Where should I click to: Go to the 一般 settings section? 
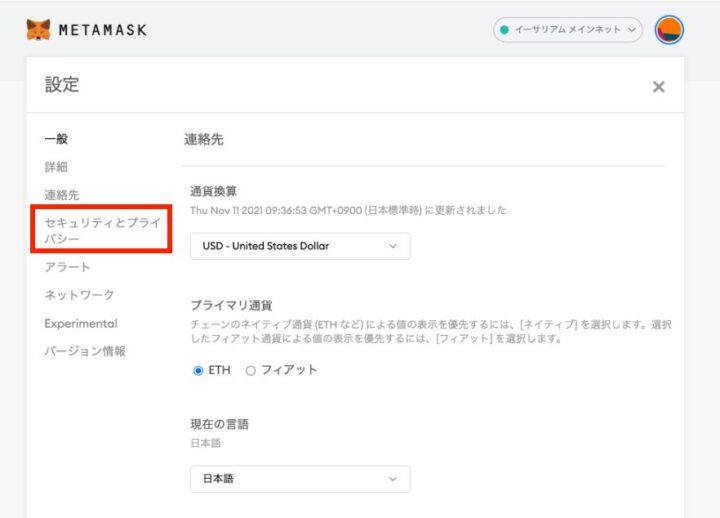[56, 139]
